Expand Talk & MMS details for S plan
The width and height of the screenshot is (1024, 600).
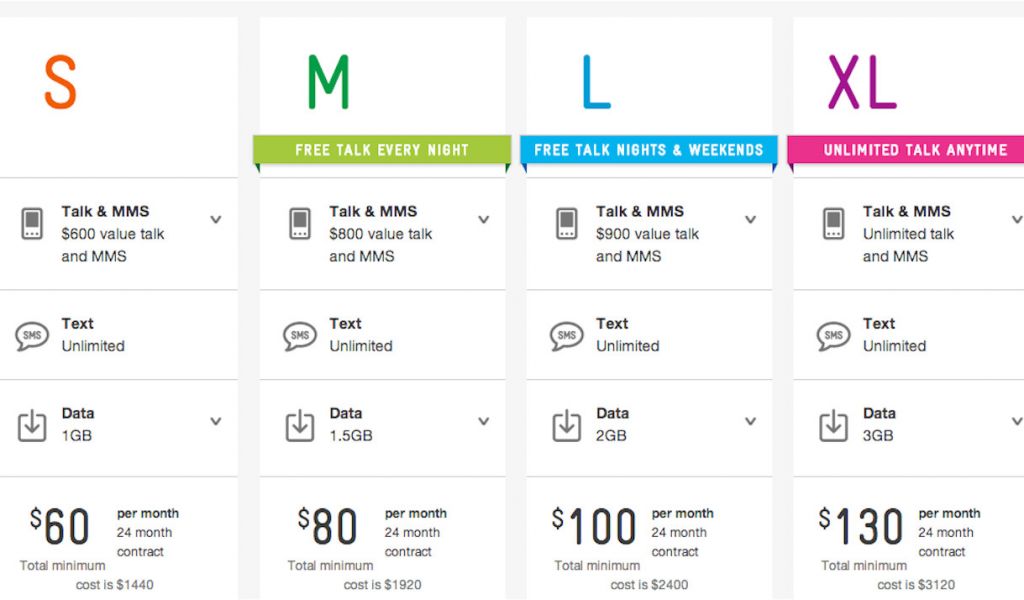[216, 219]
